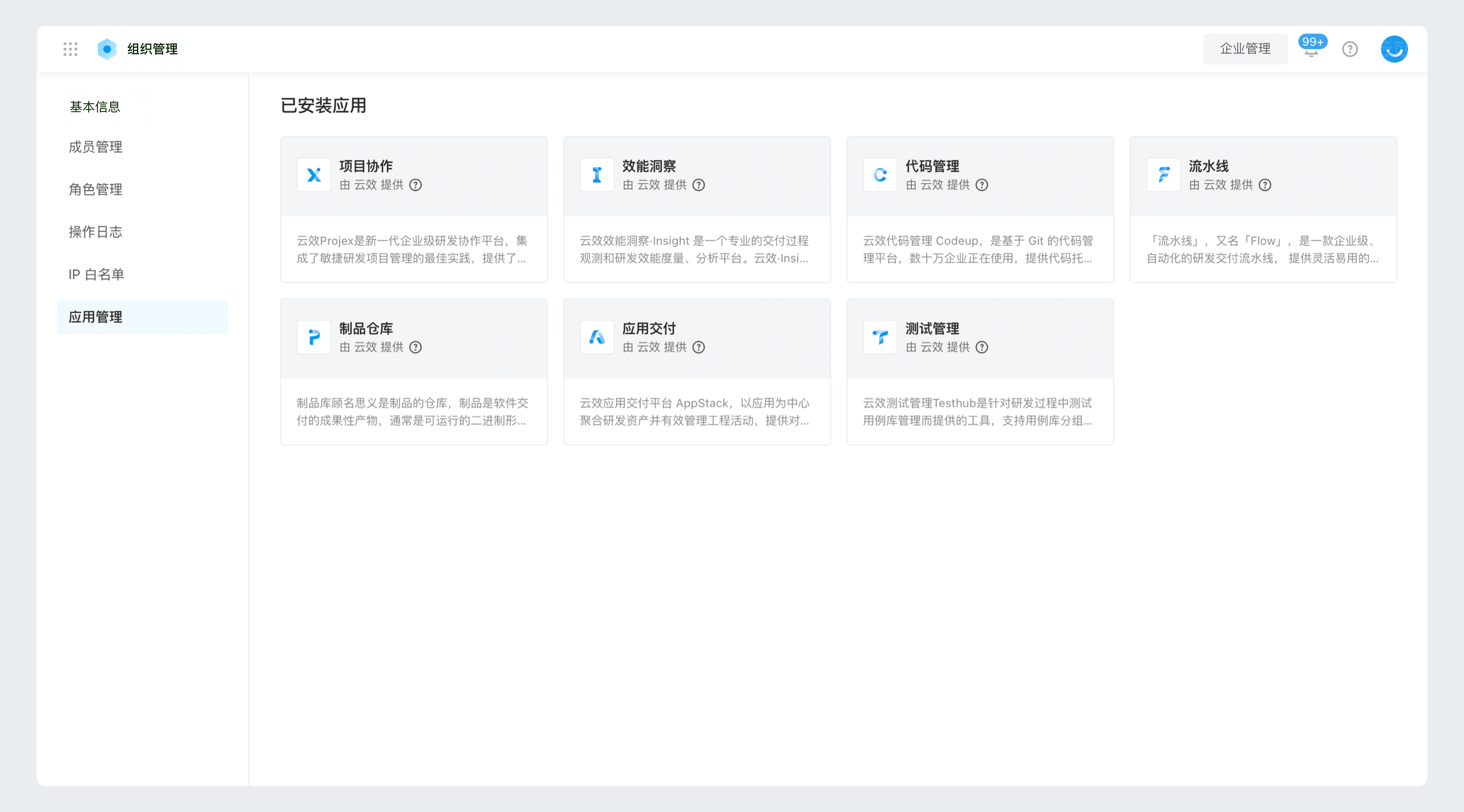Click the 云效Projex description text

(x=412, y=249)
